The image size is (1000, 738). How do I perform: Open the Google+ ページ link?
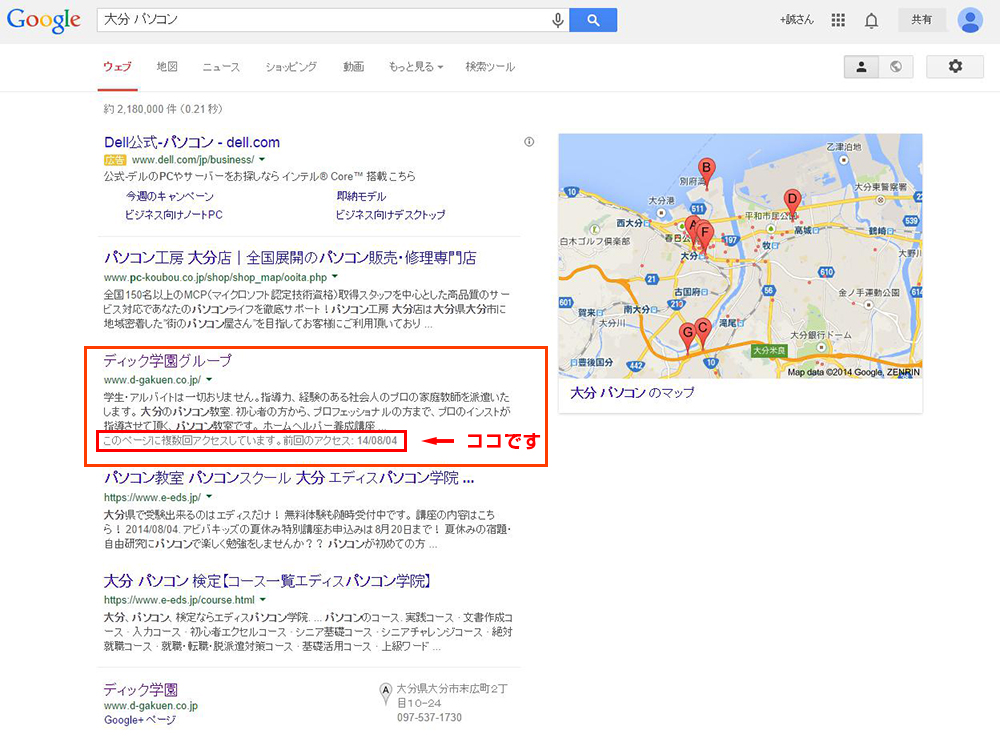click(140, 720)
